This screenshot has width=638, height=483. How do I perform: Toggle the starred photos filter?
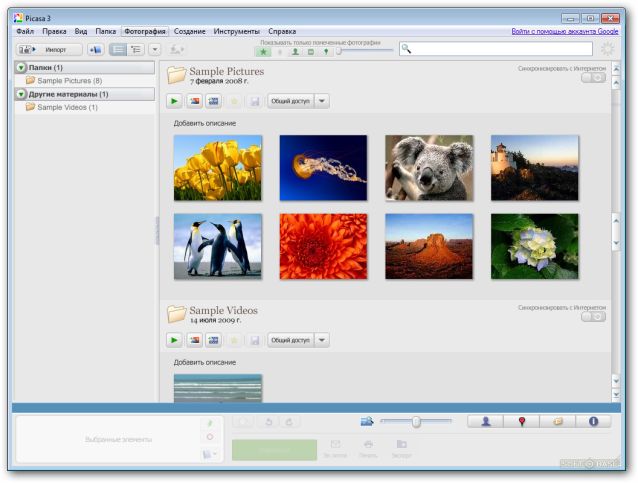(x=263, y=52)
